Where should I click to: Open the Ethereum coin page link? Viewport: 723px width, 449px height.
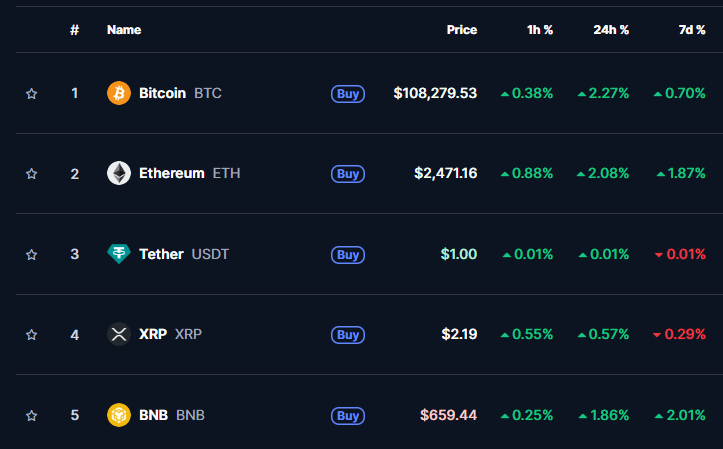[173, 173]
